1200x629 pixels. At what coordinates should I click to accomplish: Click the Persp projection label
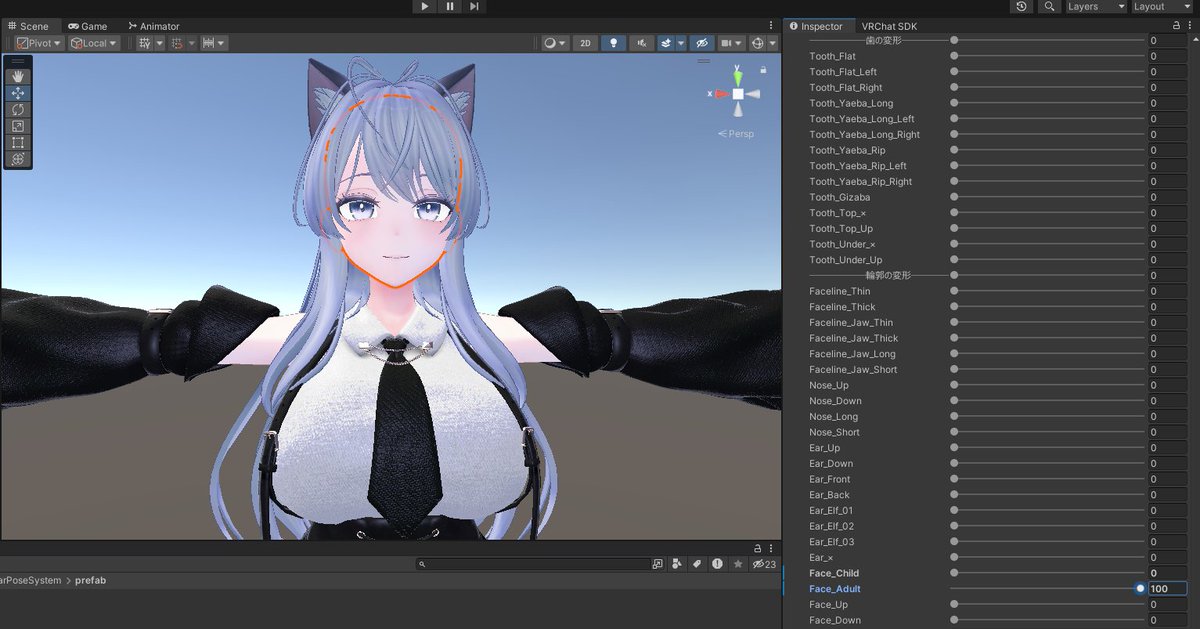click(x=737, y=134)
